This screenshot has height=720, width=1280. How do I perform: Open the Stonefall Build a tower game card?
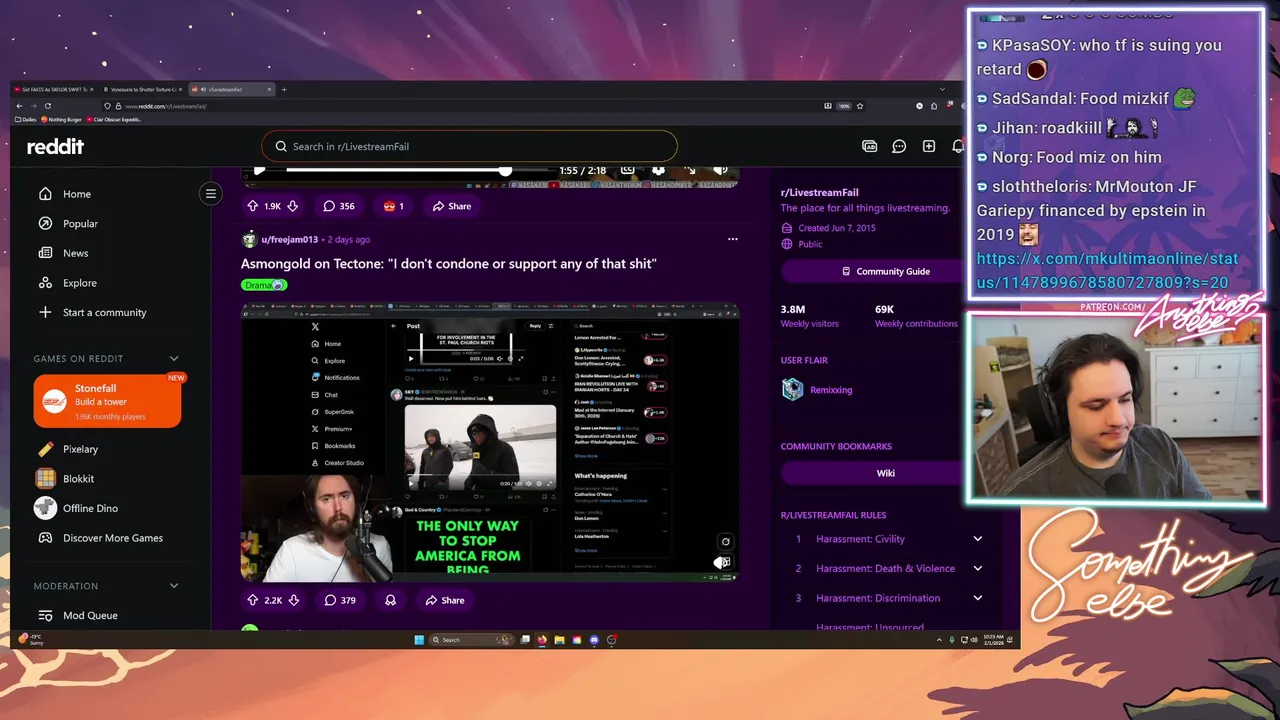(107, 401)
